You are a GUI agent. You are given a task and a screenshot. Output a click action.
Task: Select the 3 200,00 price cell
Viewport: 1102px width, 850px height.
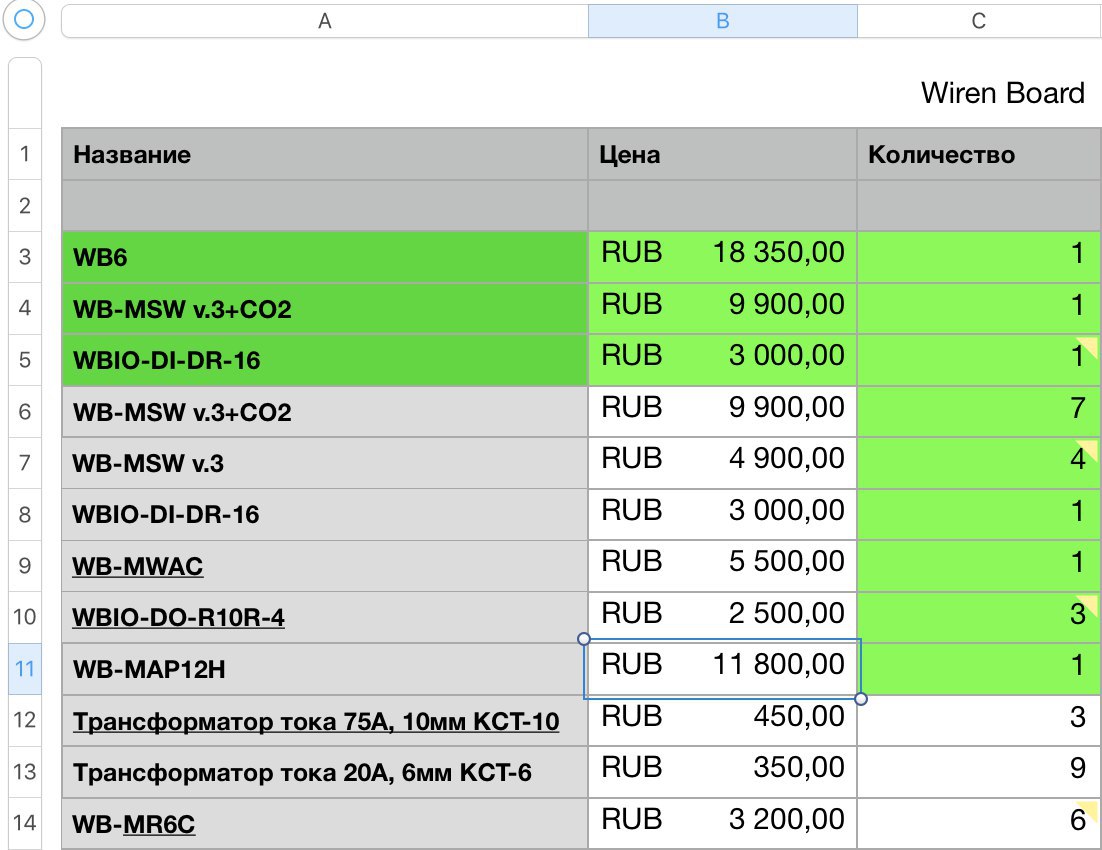[x=722, y=823]
